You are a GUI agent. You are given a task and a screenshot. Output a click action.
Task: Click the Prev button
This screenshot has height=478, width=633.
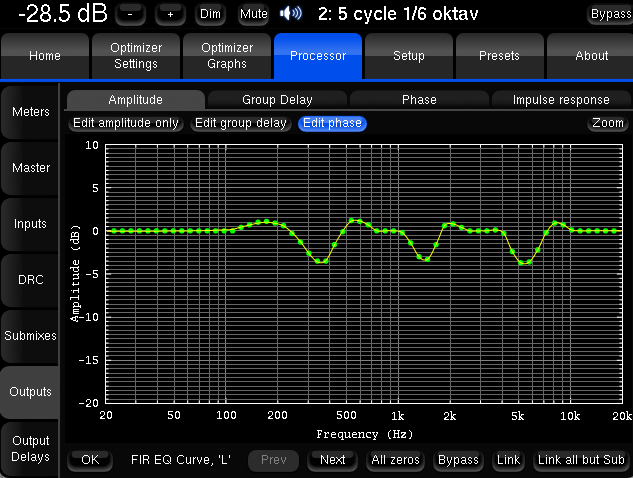tap(274, 460)
